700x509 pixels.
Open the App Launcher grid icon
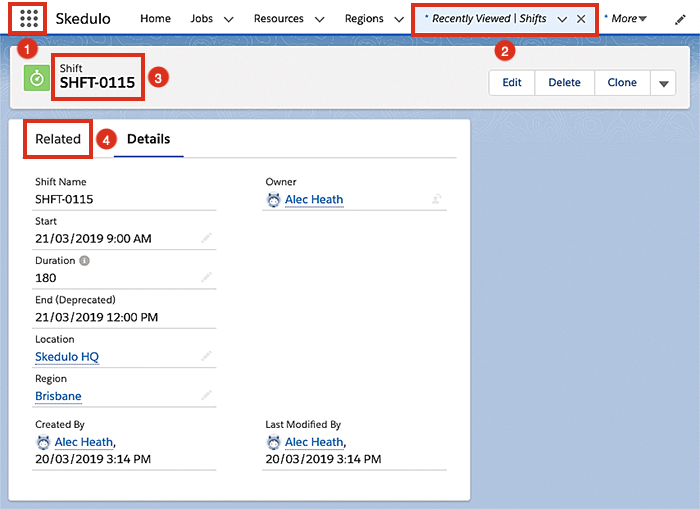pos(29,18)
